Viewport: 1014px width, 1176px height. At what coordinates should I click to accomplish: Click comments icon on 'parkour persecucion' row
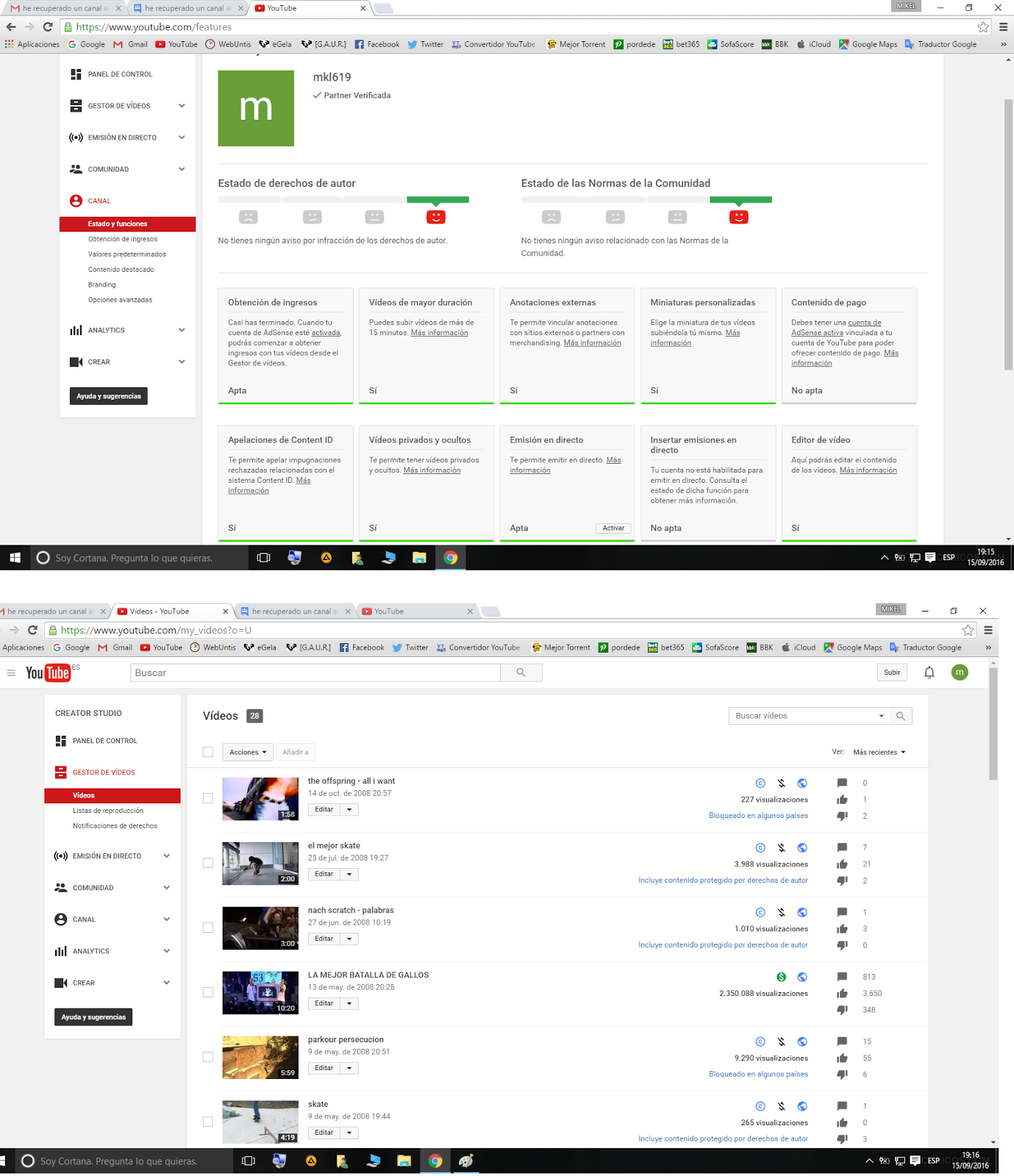tap(842, 1041)
